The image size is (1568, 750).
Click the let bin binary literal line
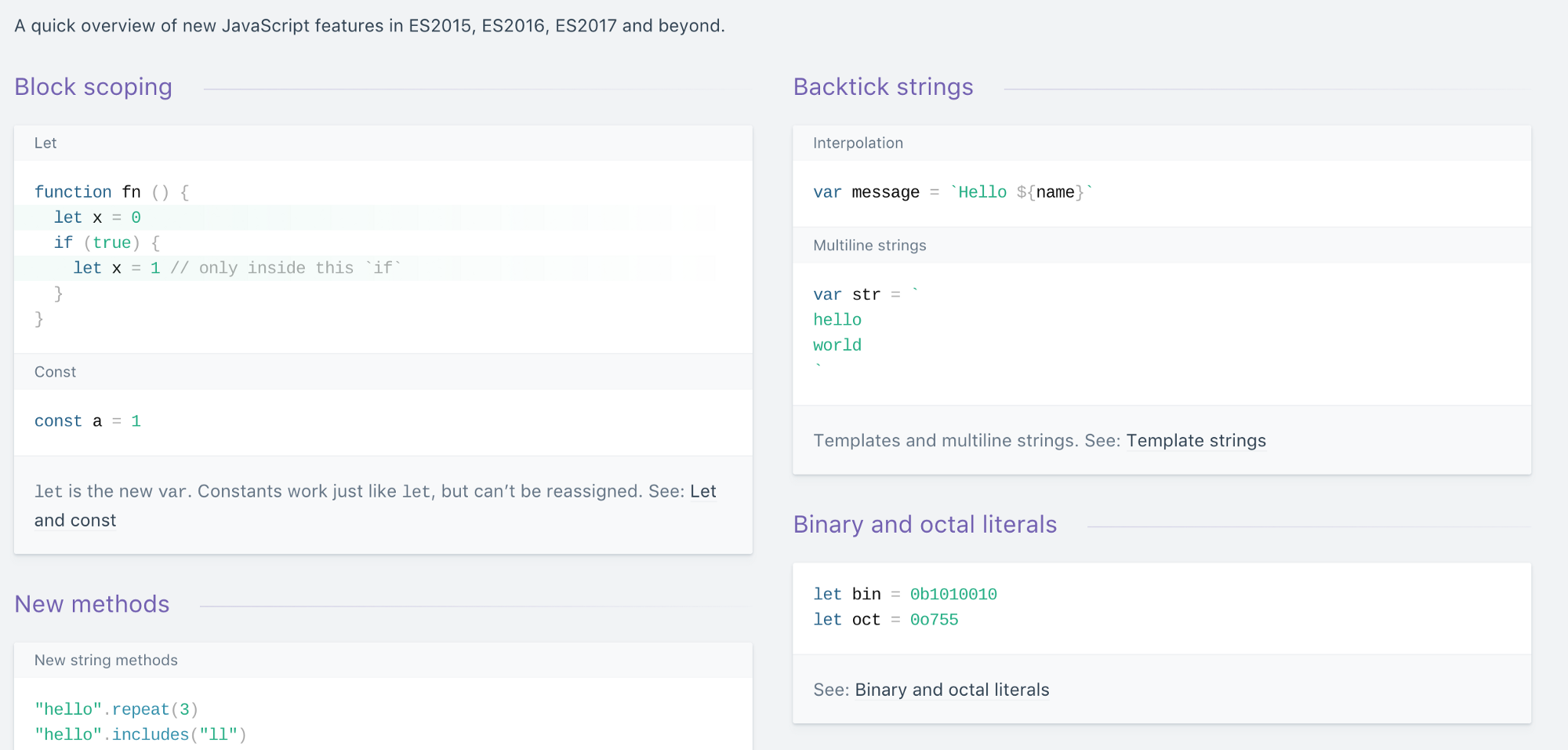tap(906, 594)
